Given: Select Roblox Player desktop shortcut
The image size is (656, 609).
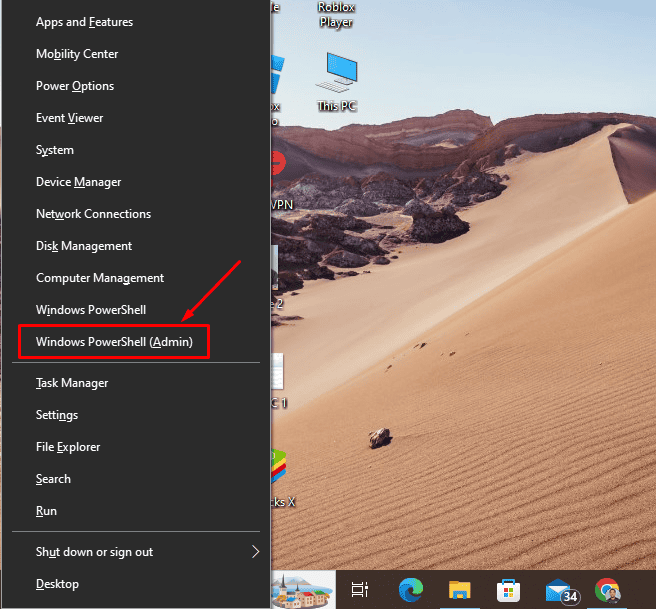Looking at the screenshot, I should pyautogui.click(x=336, y=15).
